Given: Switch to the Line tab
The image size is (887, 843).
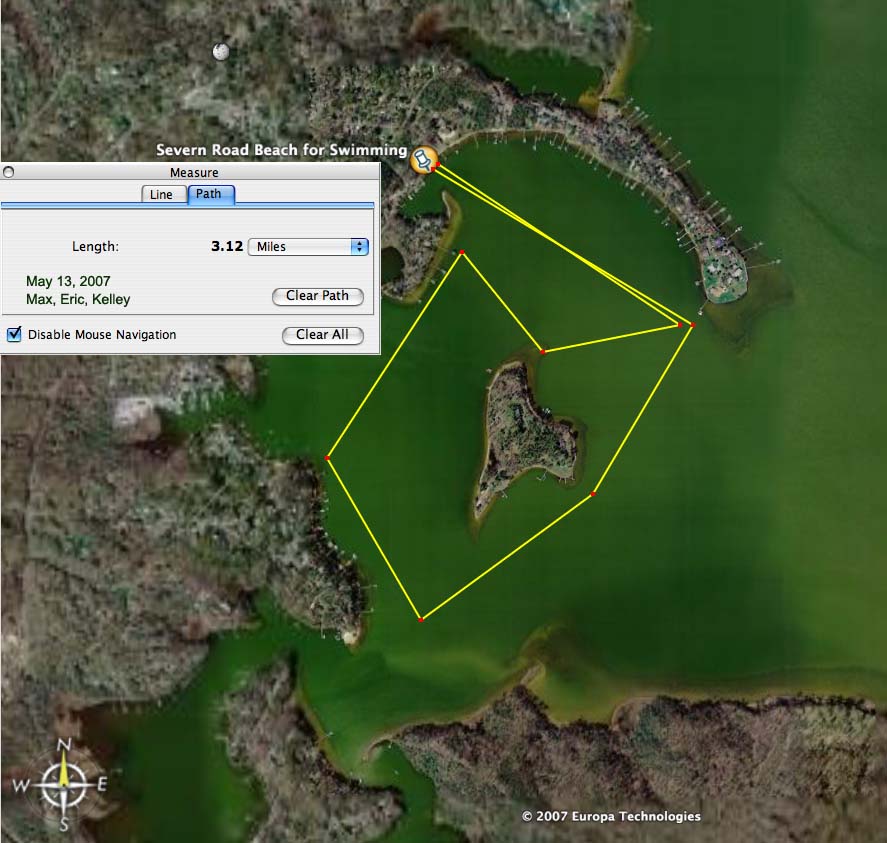Looking at the screenshot, I should pyautogui.click(x=164, y=194).
